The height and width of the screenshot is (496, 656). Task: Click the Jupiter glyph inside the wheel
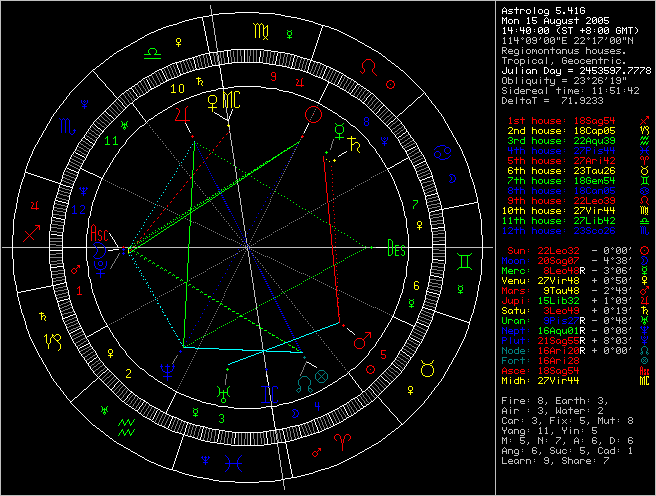pyautogui.click(x=182, y=116)
